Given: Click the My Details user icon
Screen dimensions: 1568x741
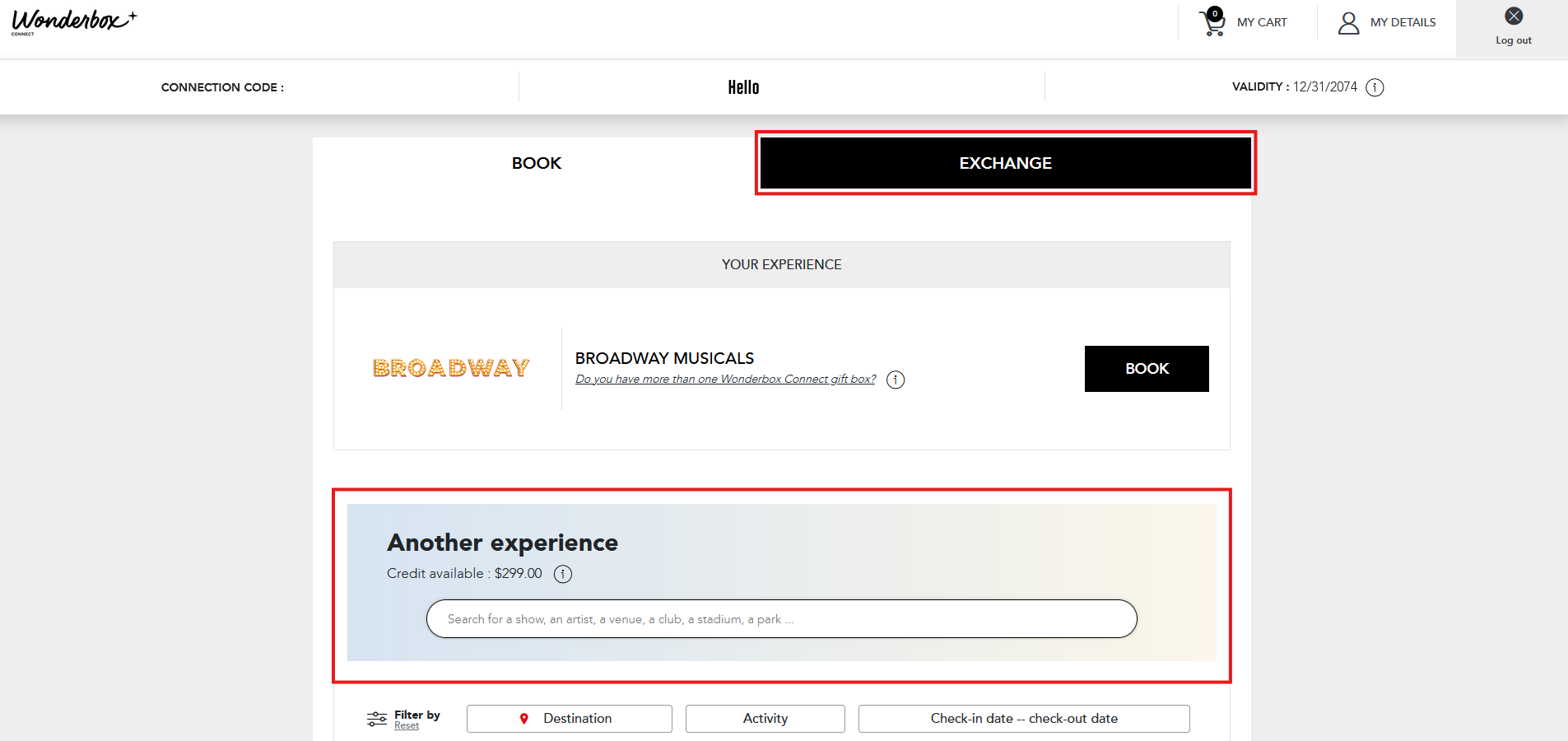Looking at the screenshot, I should (x=1348, y=23).
